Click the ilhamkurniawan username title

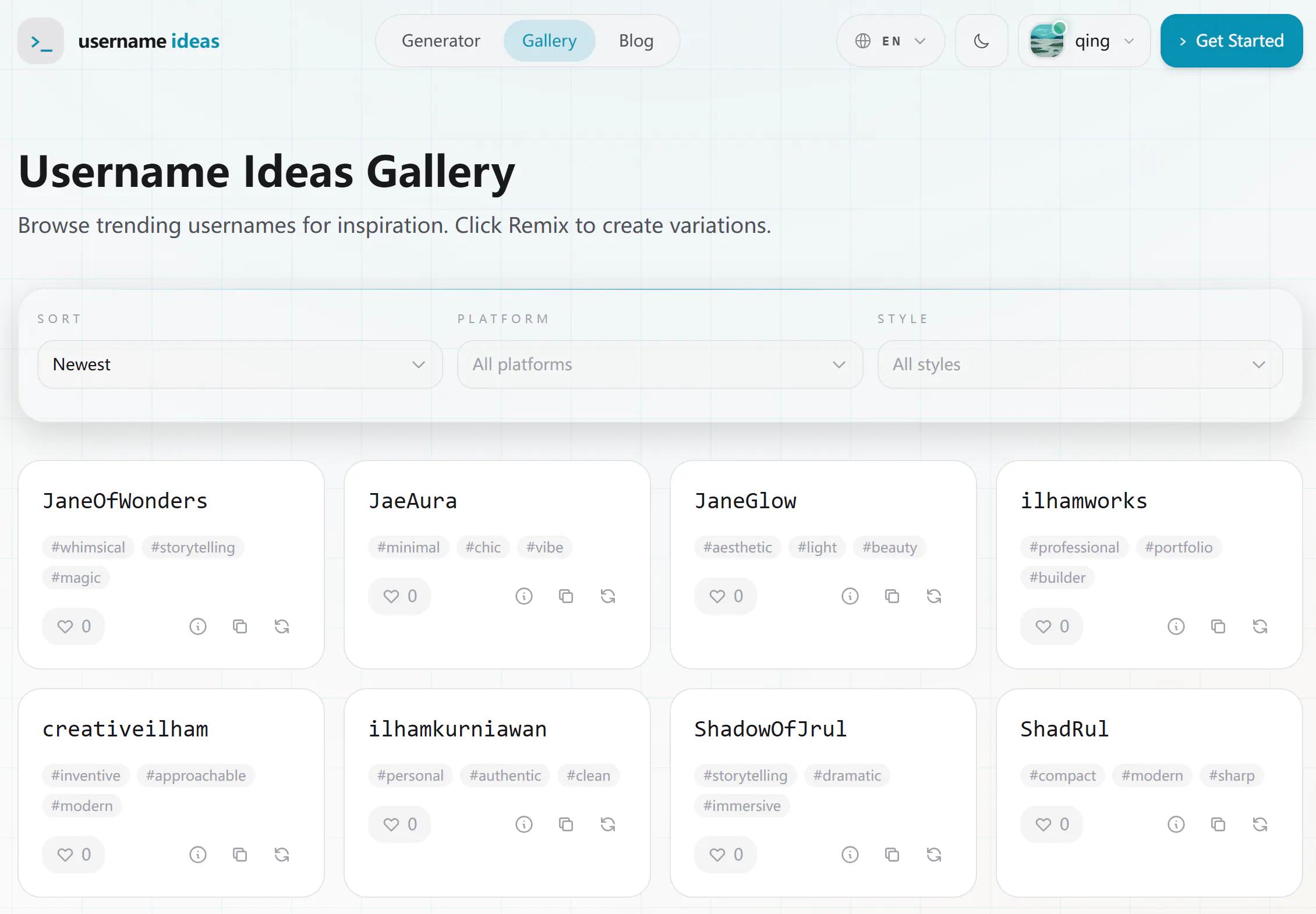(458, 729)
